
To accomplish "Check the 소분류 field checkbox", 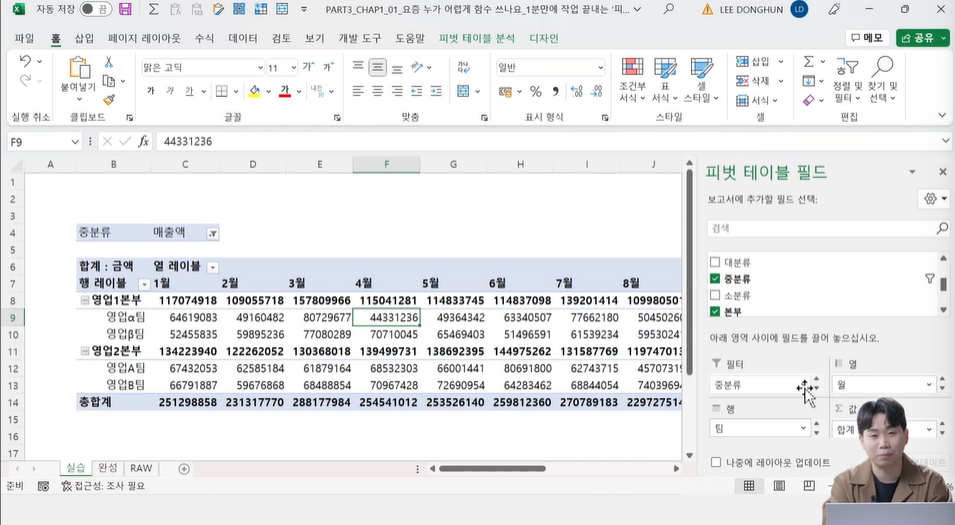I will (715, 295).
